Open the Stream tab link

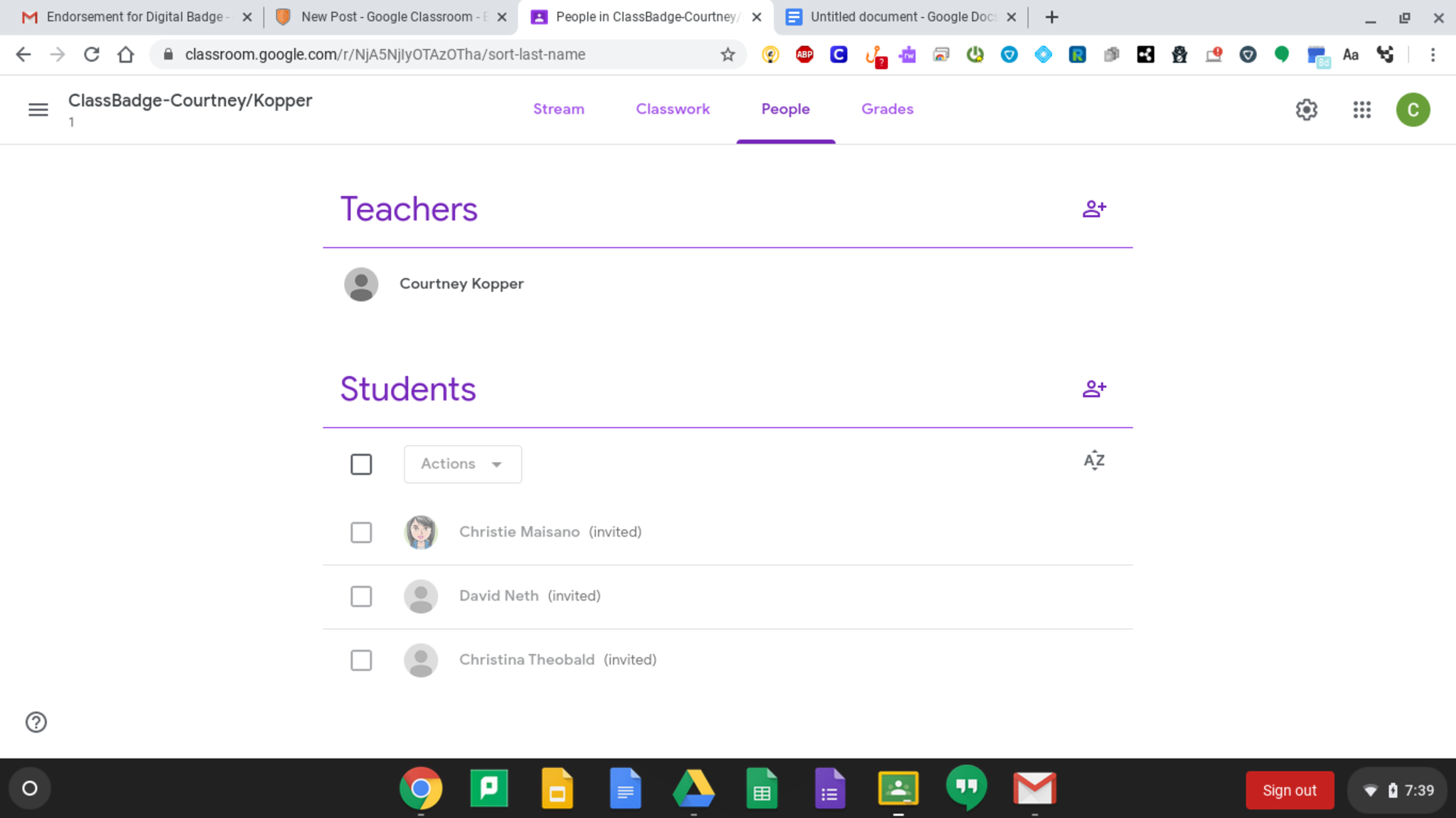[x=559, y=109]
